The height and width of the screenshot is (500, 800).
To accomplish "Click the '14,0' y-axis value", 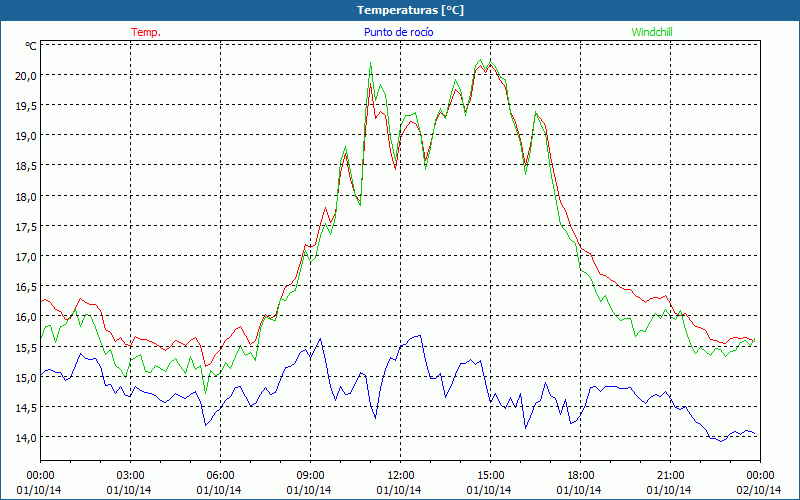I will tap(27, 438).
